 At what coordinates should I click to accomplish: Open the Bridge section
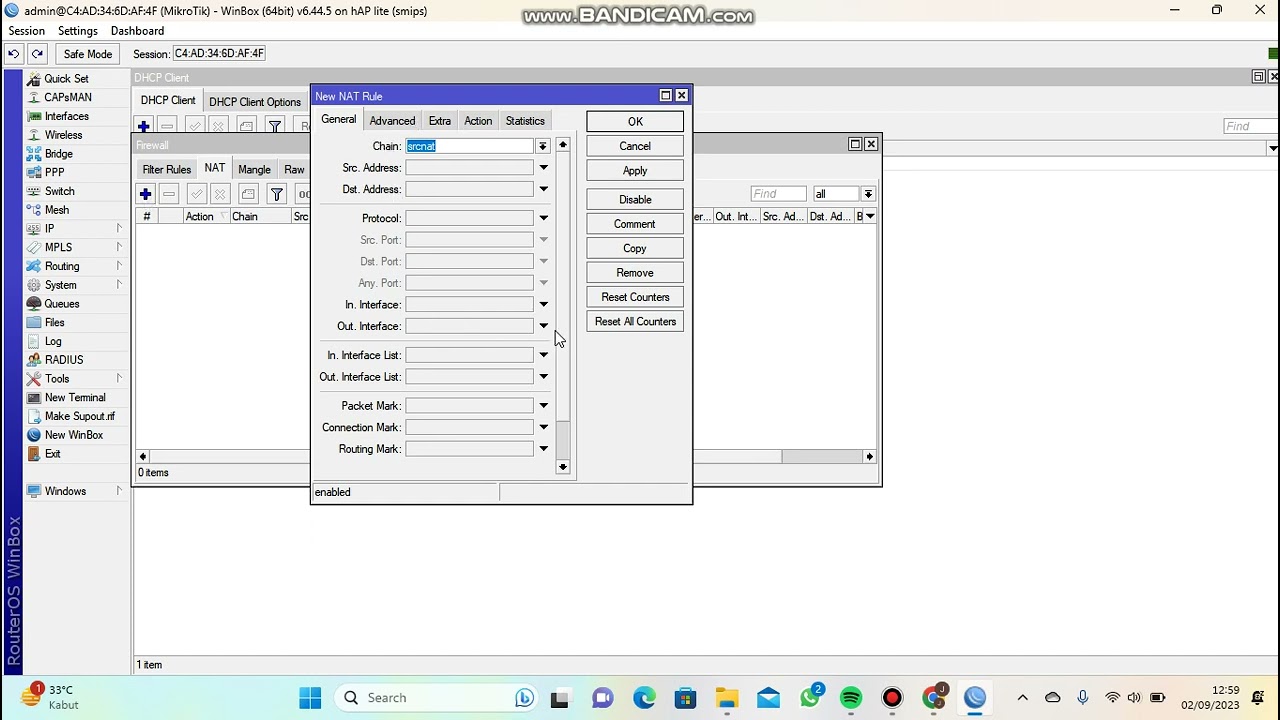click(58, 154)
